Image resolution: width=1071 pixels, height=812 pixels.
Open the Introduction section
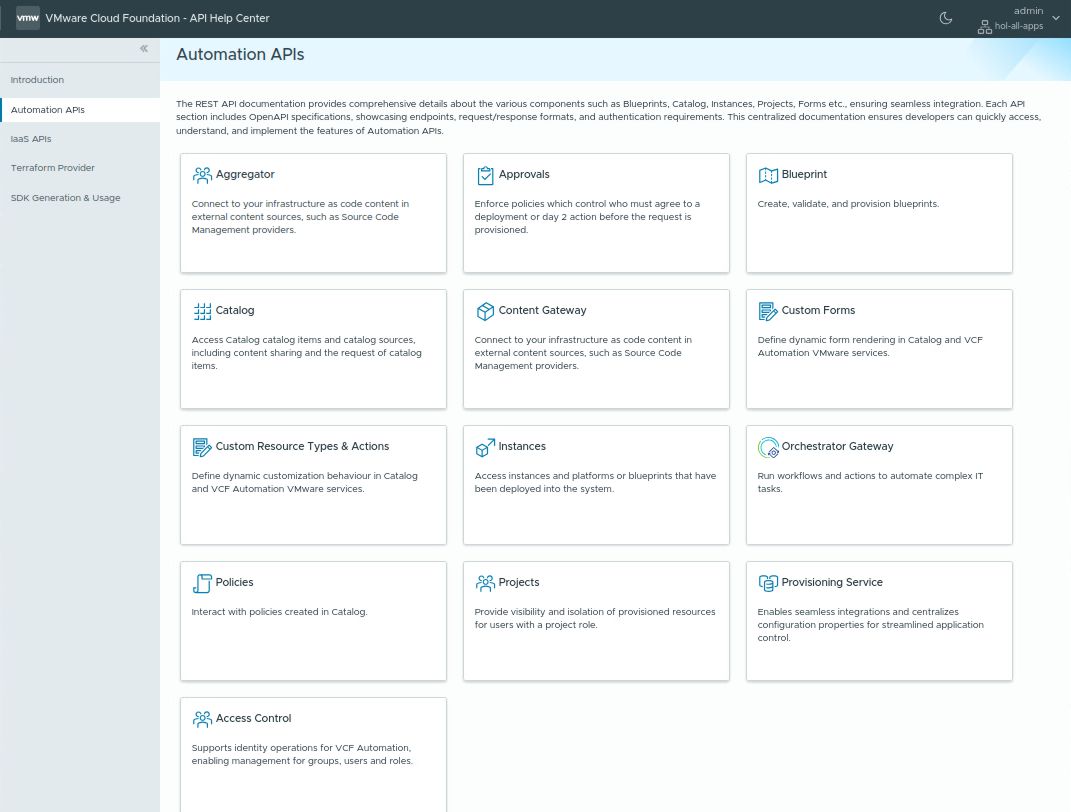click(x=37, y=80)
